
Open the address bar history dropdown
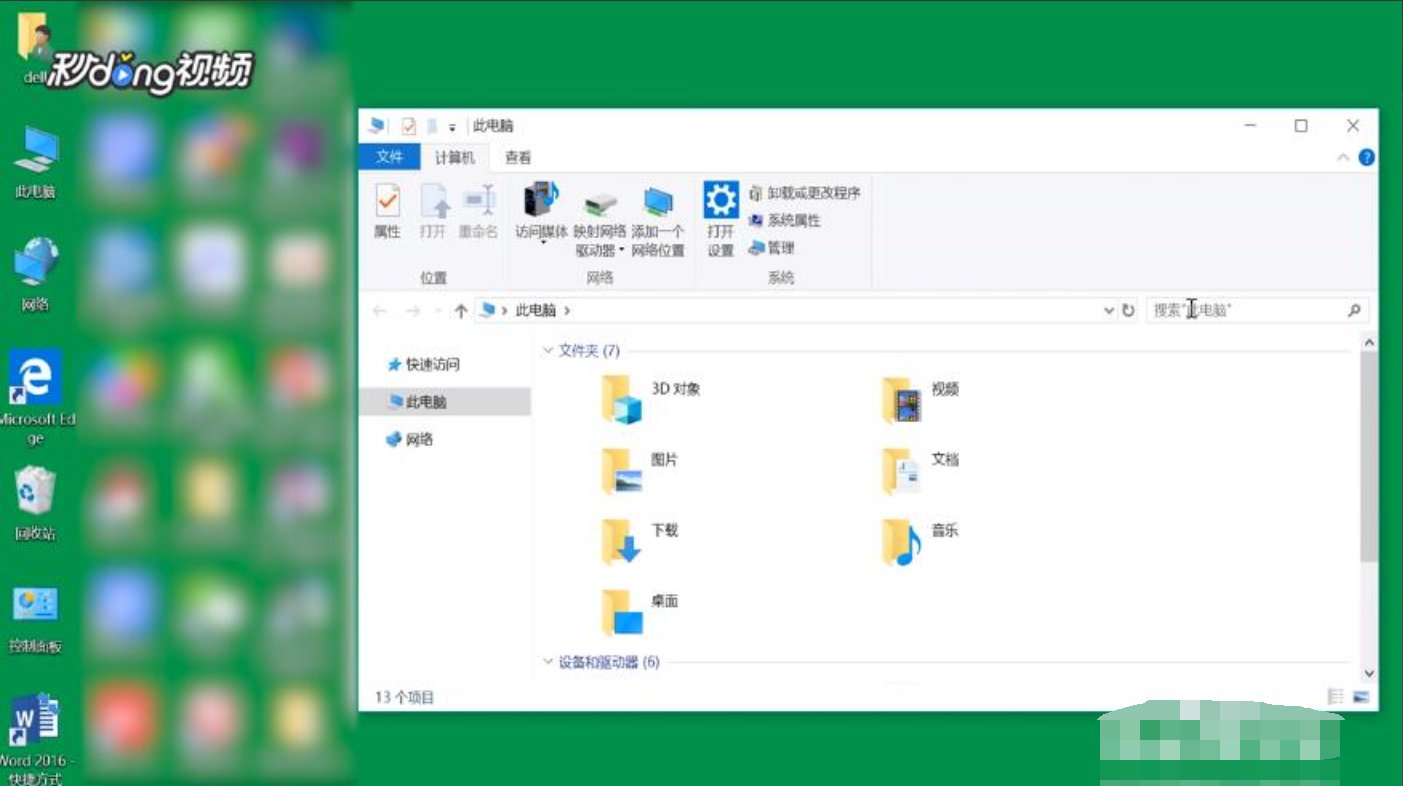click(1108, 311)
